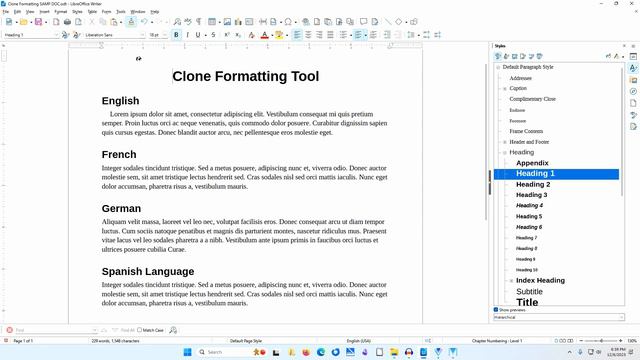This screenshot has width=640, height=360.
Task: Expand the Caption style tree node
Action: [505, 89]
